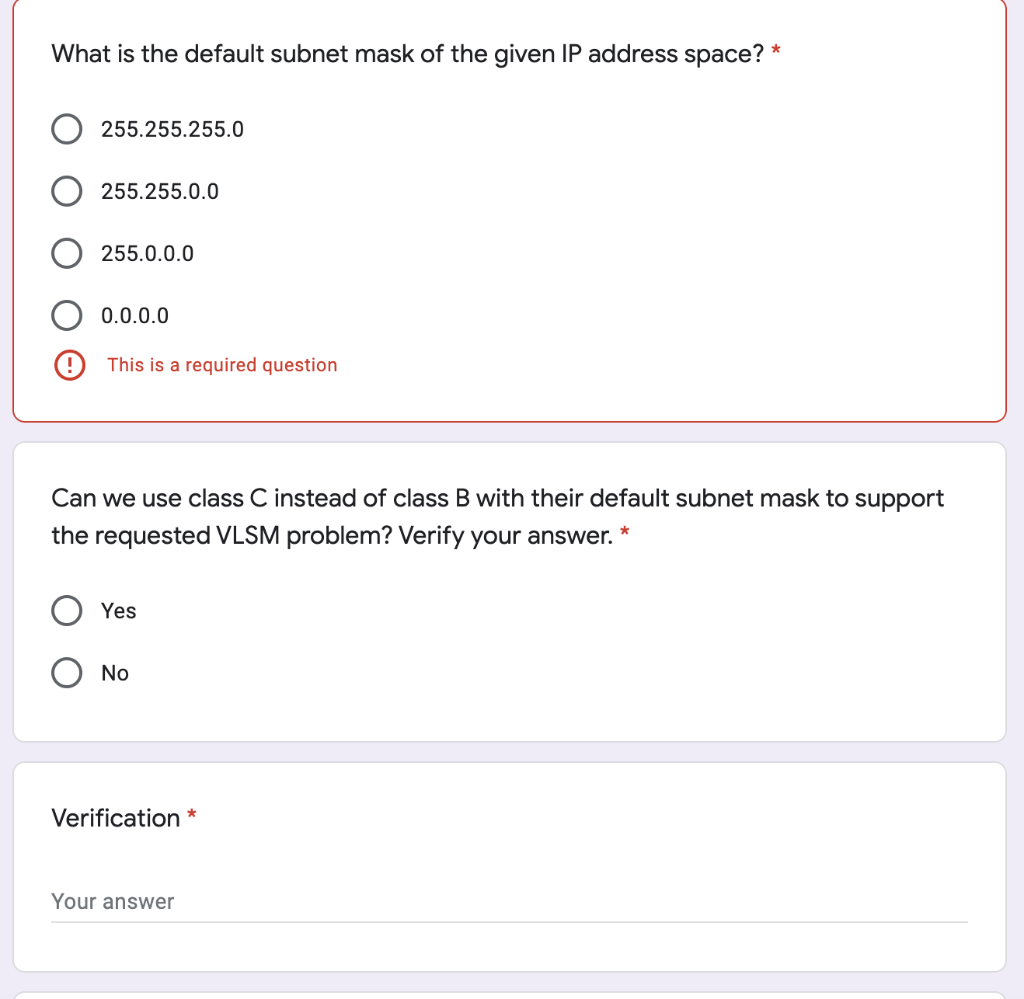This screenshot has width=1024, height=999.
Task: Click the red asterisk beside Verification
Action: coord(191,817)
